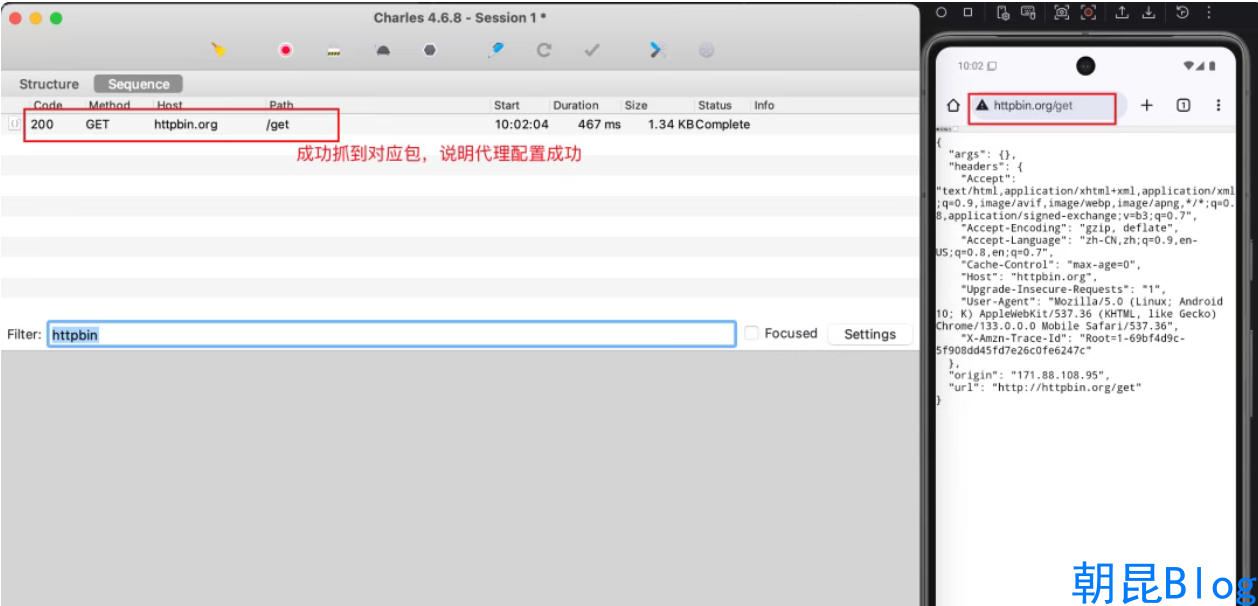
Task: Toggle breakpoints with the hexagon icon
Action: pyautogui.click(x=430, y=50)
